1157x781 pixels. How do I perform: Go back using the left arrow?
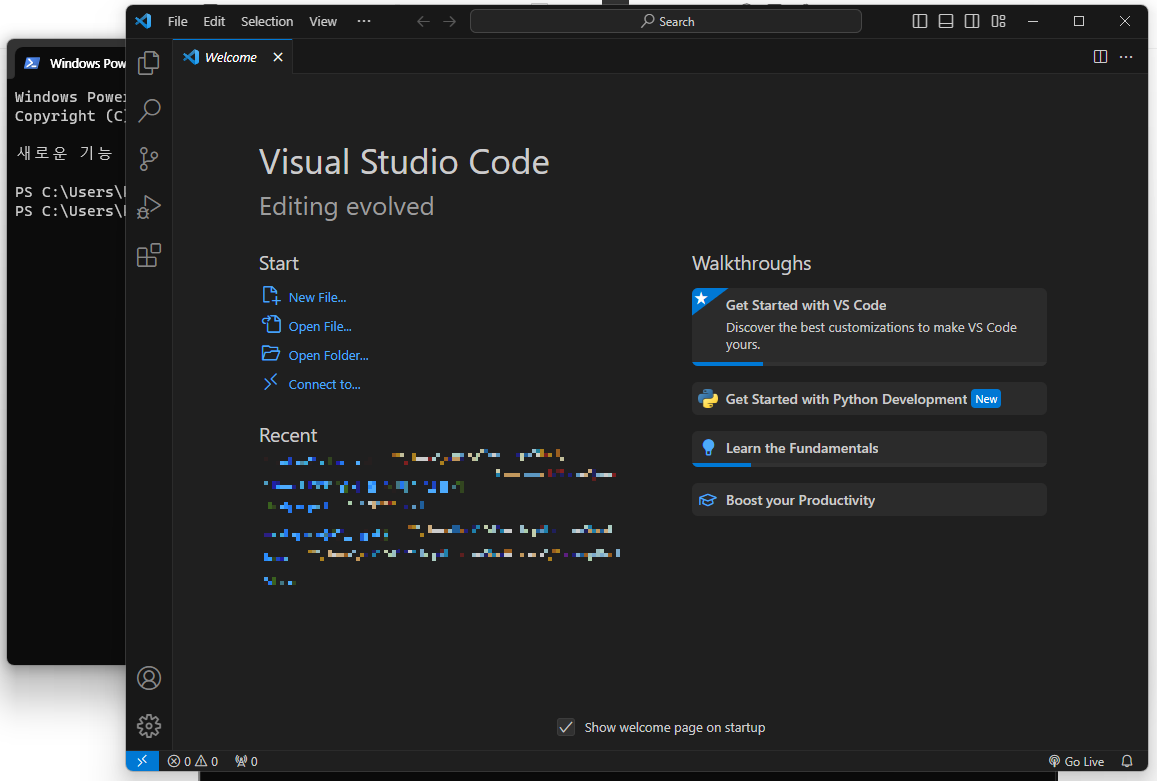pos(423,21)
